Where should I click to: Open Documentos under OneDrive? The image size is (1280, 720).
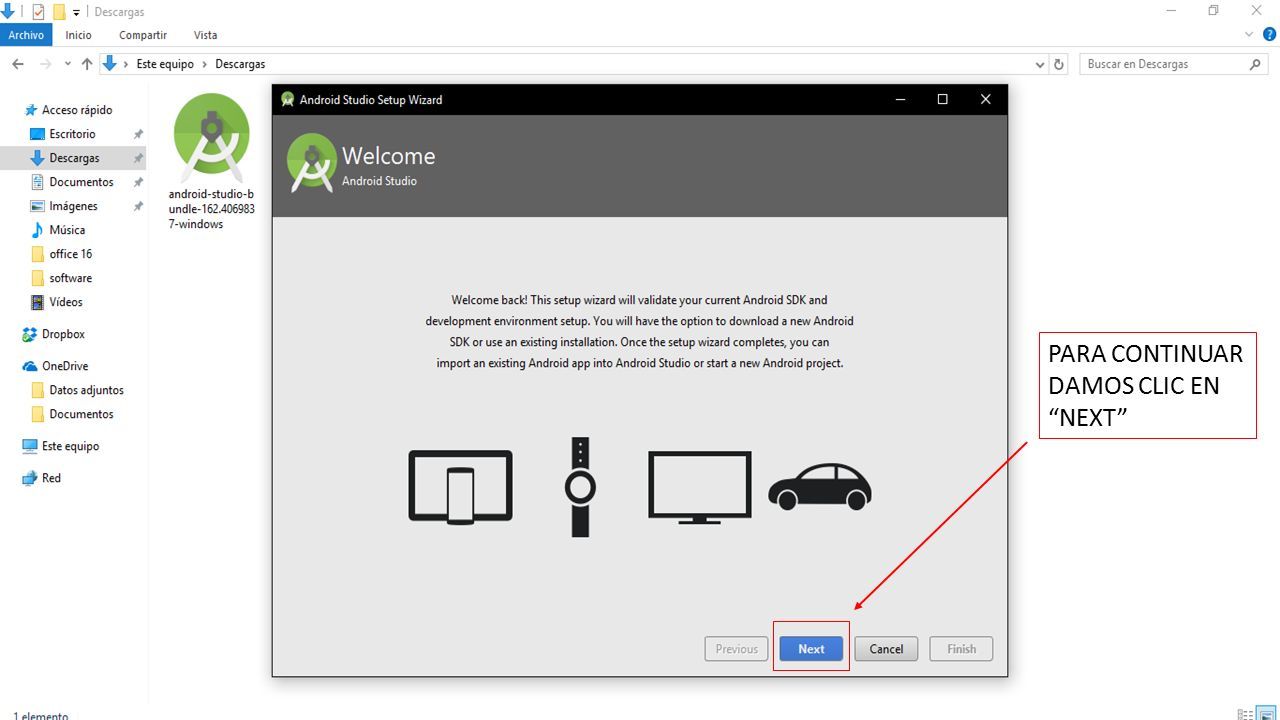(81, 414)
